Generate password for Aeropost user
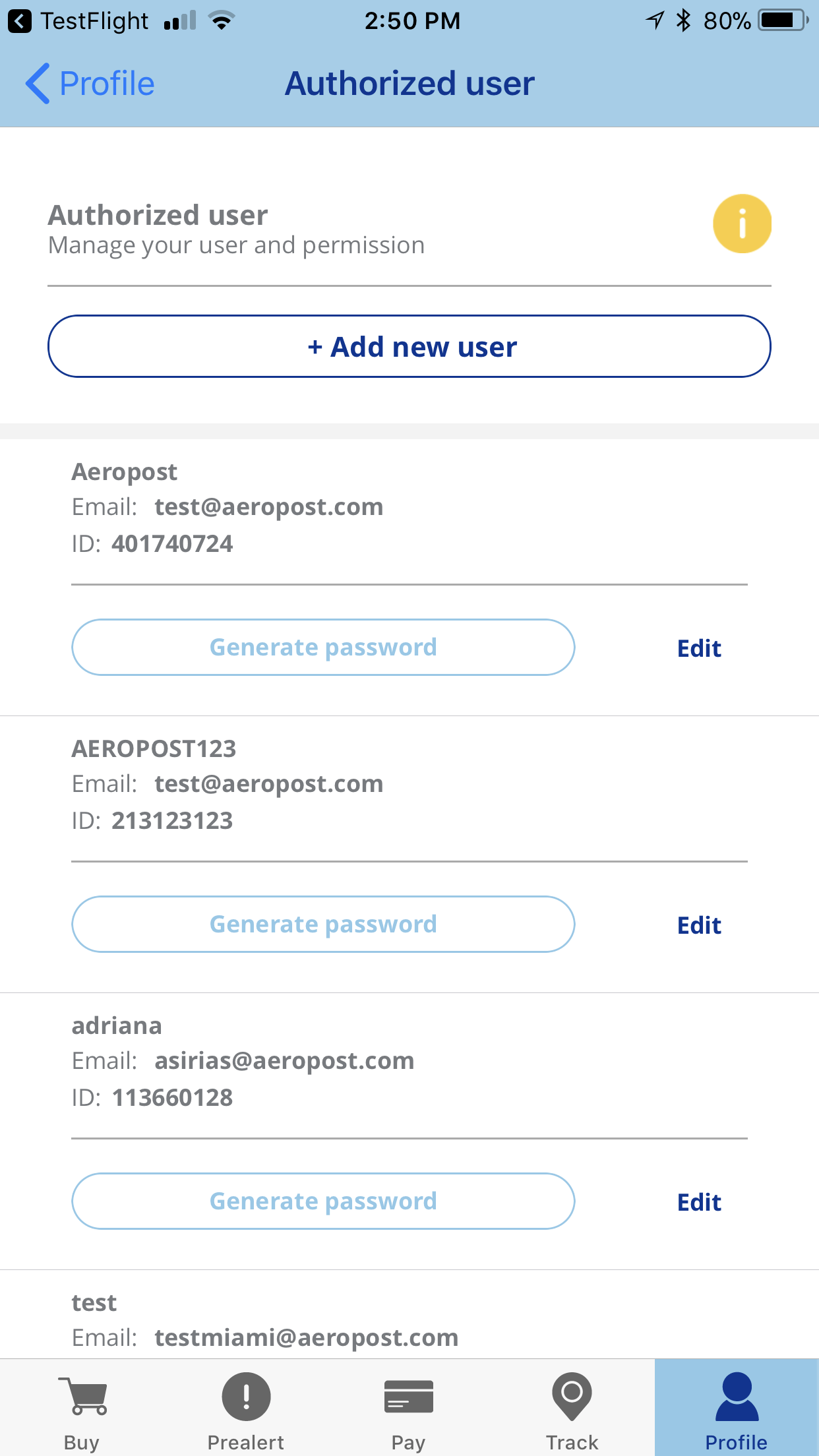Screen dimensions: 819x1456 (323, 647)
